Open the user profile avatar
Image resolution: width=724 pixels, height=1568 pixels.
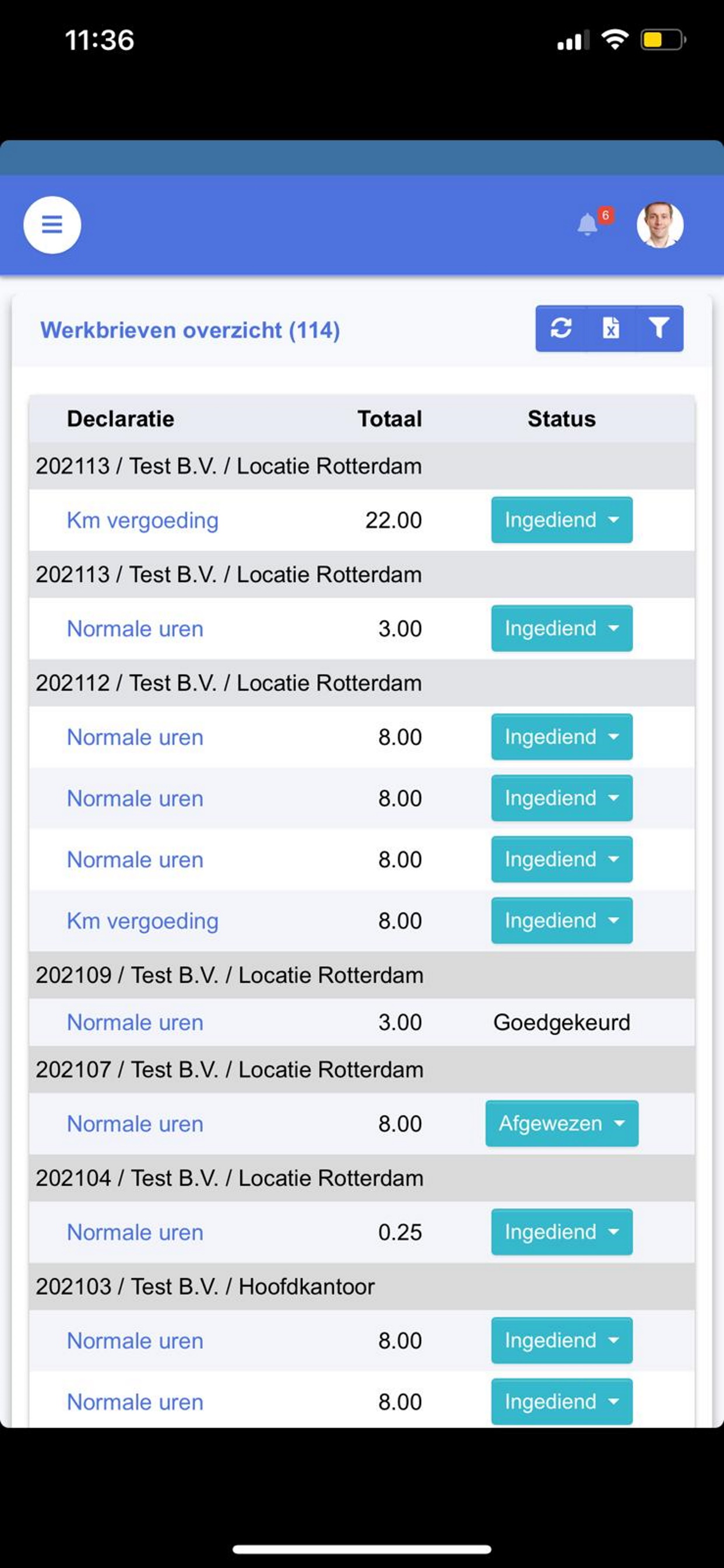click(660, 225)
